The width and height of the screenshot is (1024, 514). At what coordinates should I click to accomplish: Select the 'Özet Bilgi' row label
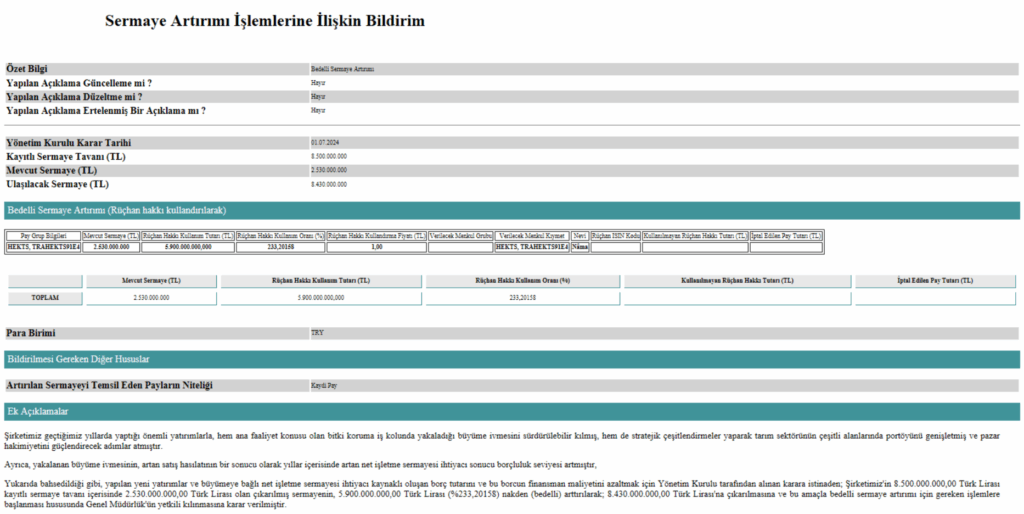(x=27, y=69)
